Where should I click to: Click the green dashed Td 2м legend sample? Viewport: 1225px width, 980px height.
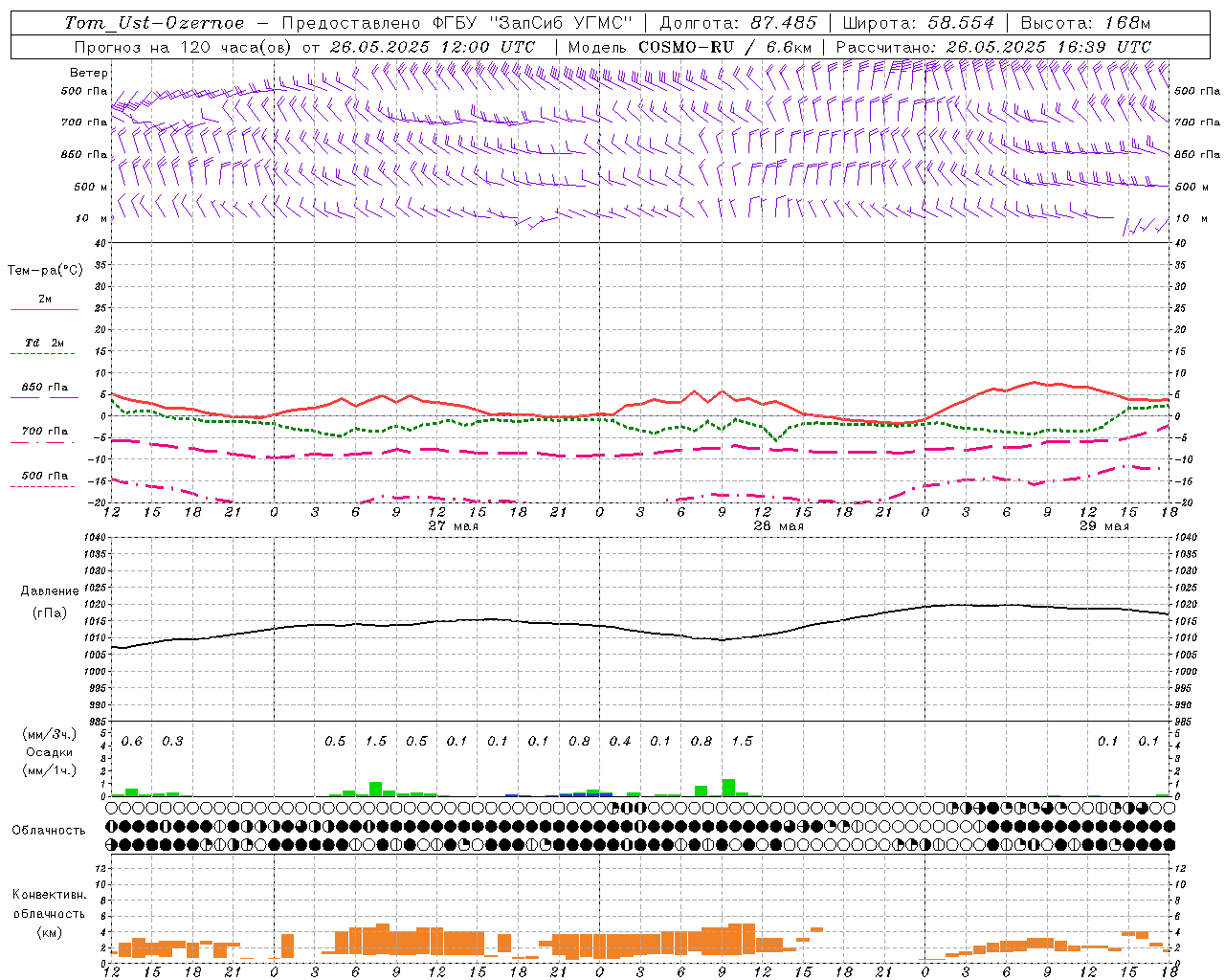pos(42,354)
